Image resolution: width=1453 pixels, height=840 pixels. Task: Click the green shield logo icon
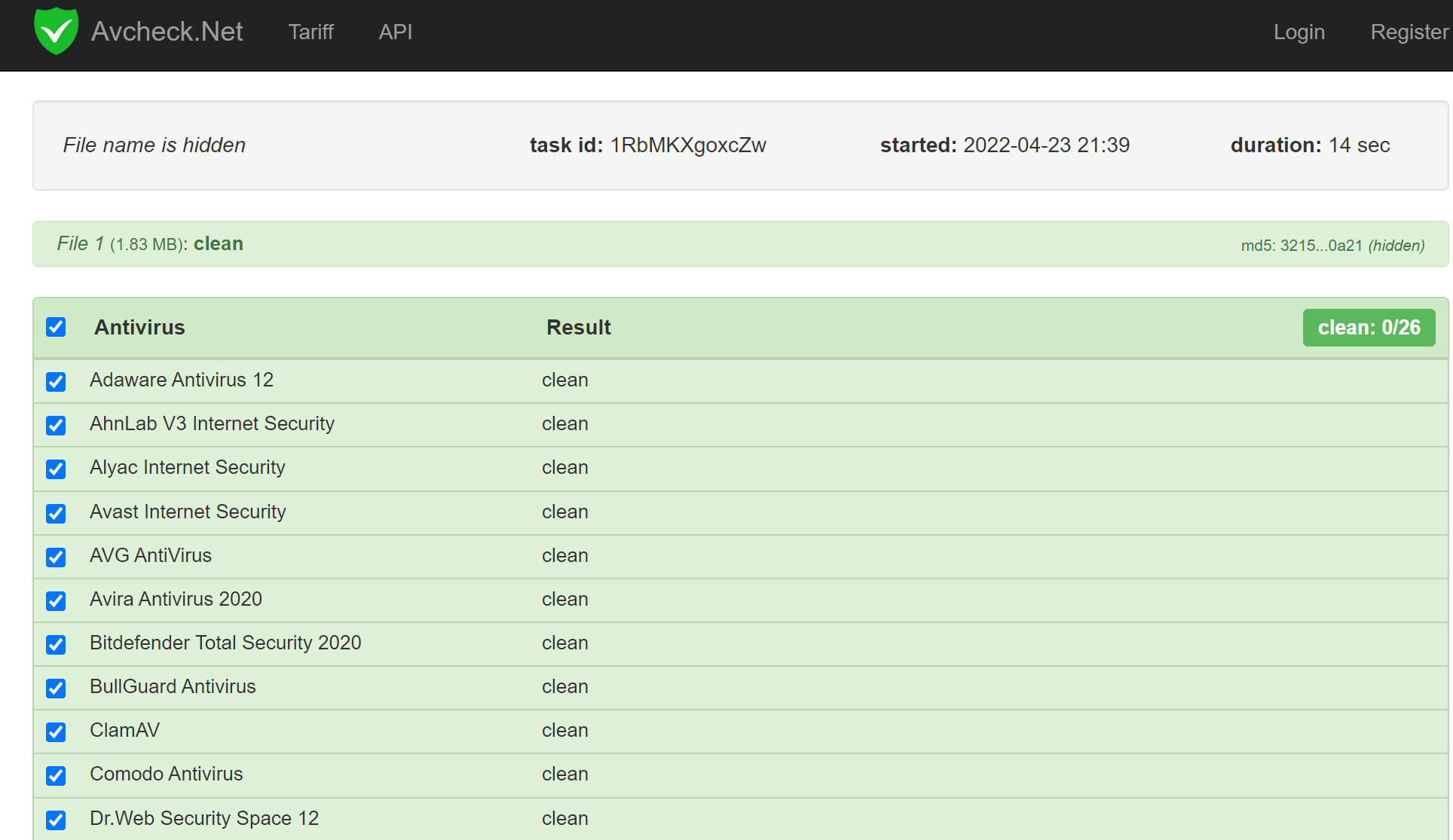pyautogui.click(x=56, y=31)
